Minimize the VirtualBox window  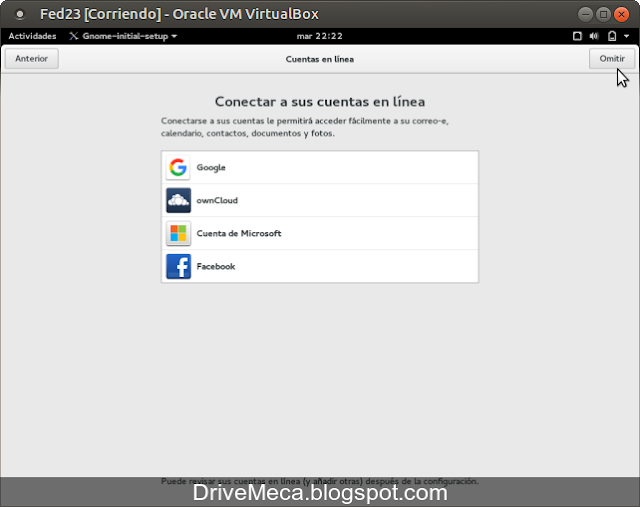(x=585, y=15)
